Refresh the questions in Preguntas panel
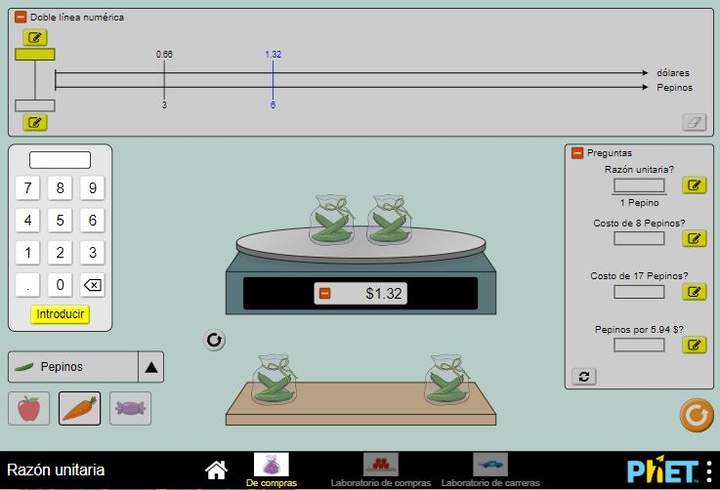The height and width of the screenshot is (490, 720). 584,376
